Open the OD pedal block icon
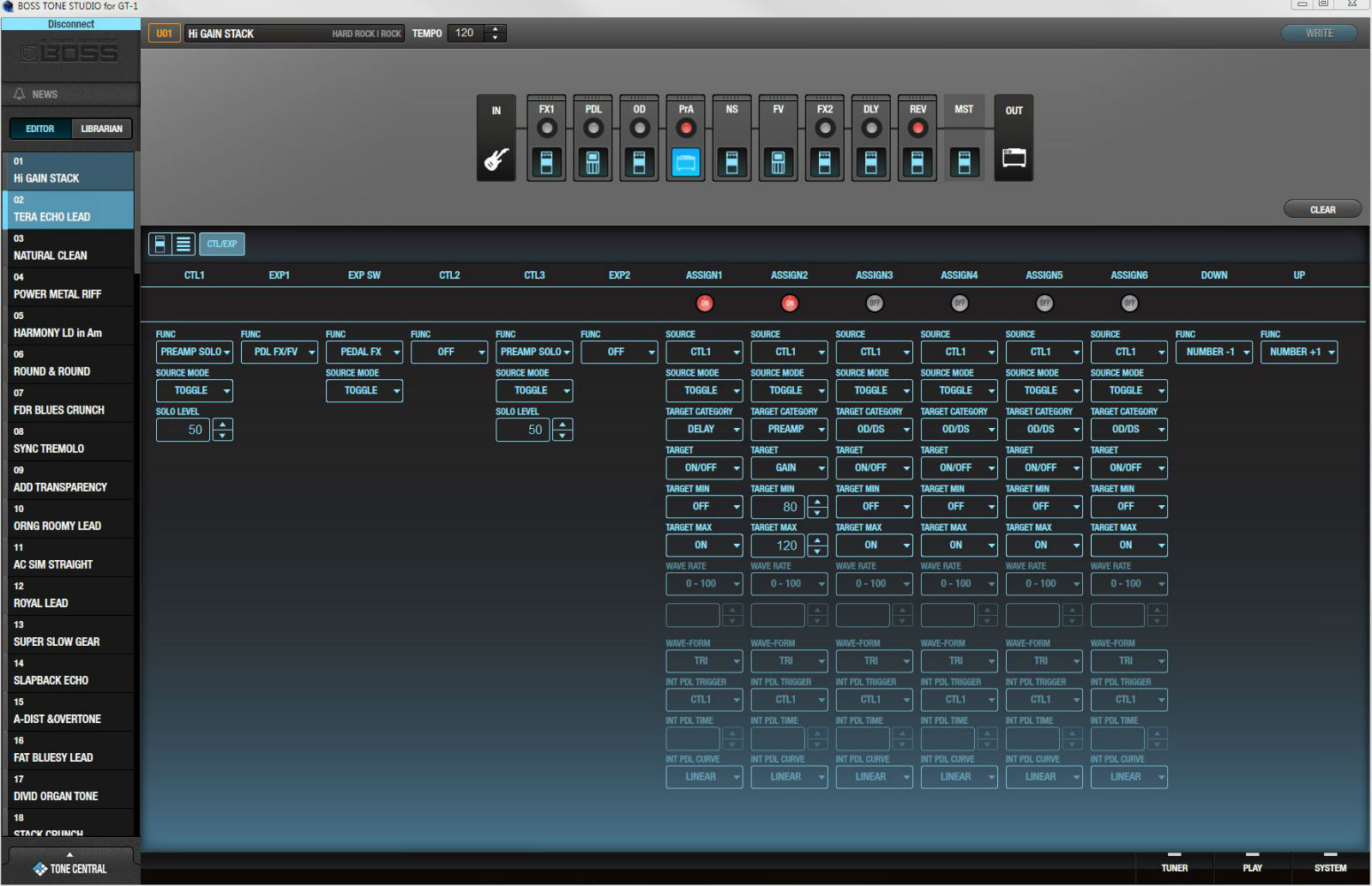1372x886 pixels. pyautogui.click(x=639, y=162)
